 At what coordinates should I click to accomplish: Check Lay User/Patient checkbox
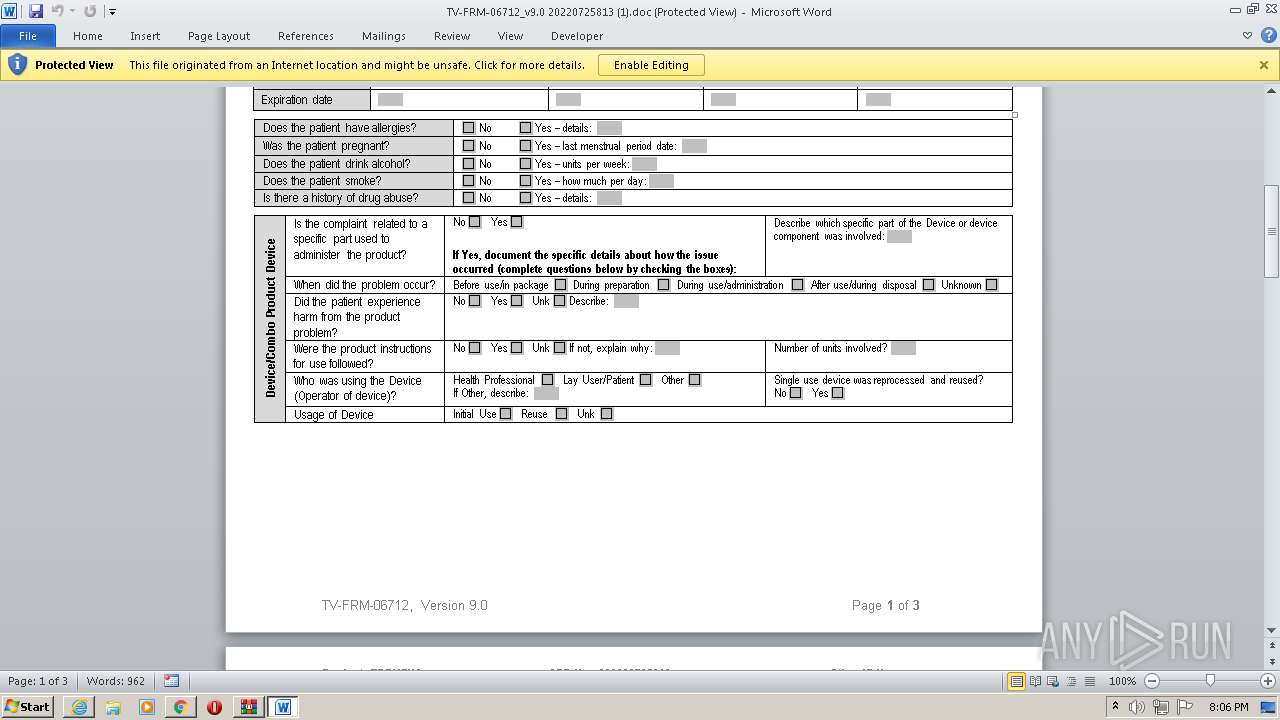click(645, 380)
